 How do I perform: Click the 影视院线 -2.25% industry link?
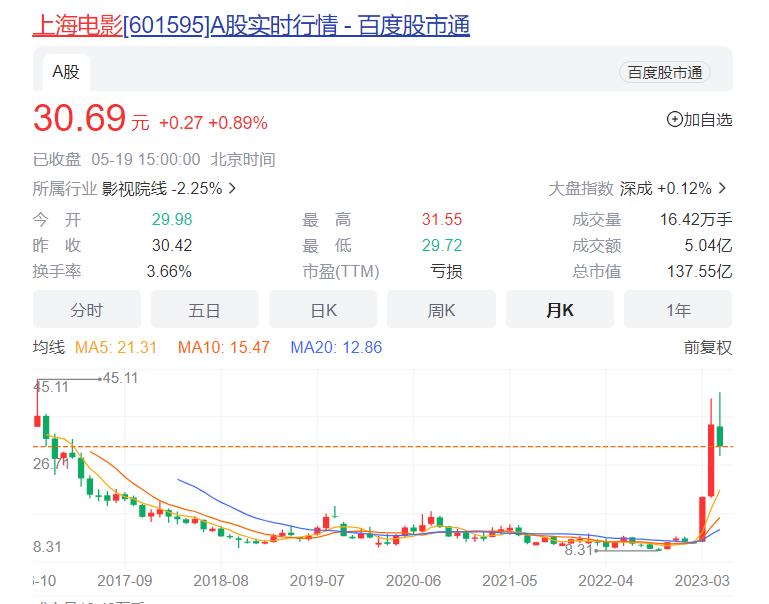point(162,188)
